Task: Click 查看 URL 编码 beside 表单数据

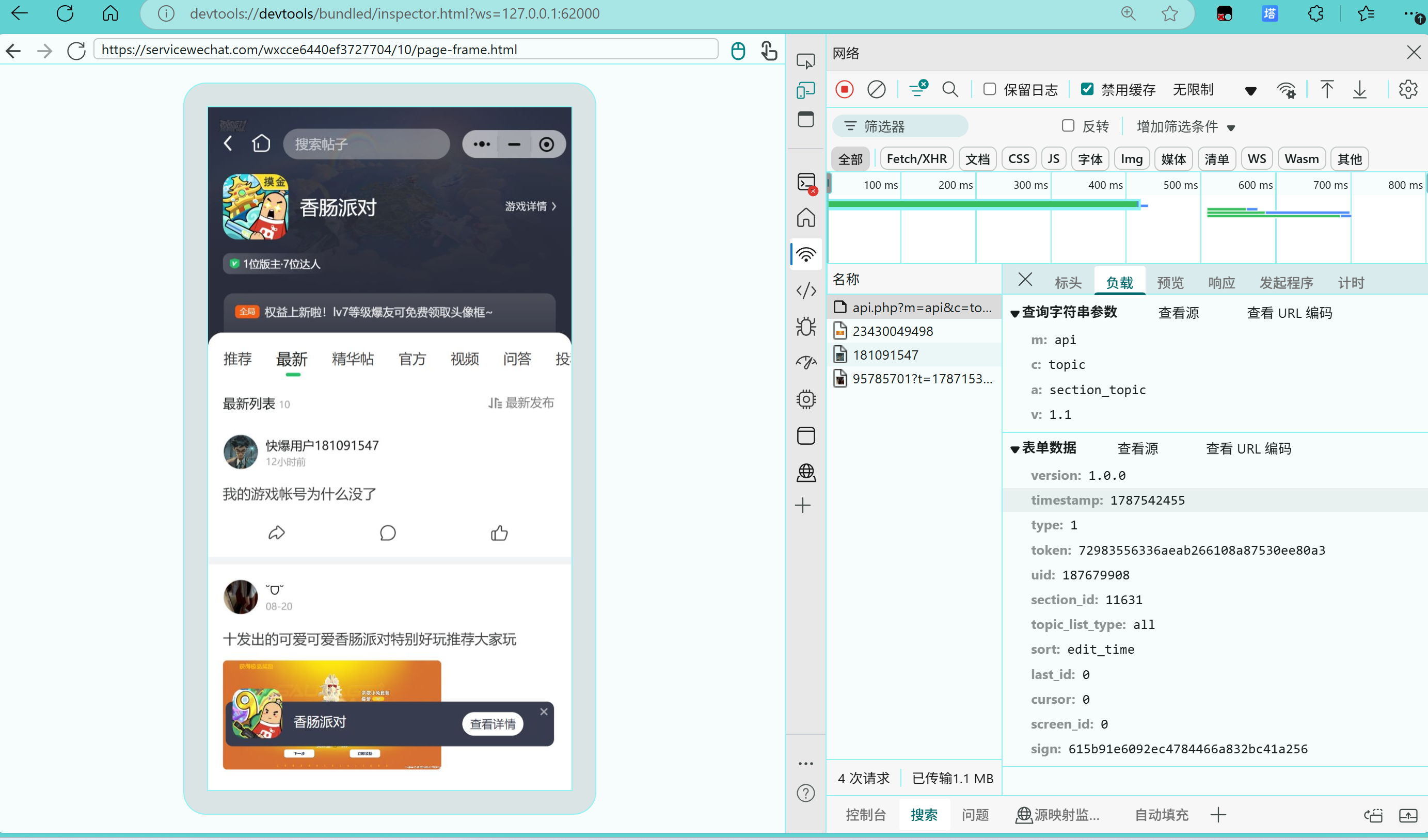Action: tap(1248, 448)
